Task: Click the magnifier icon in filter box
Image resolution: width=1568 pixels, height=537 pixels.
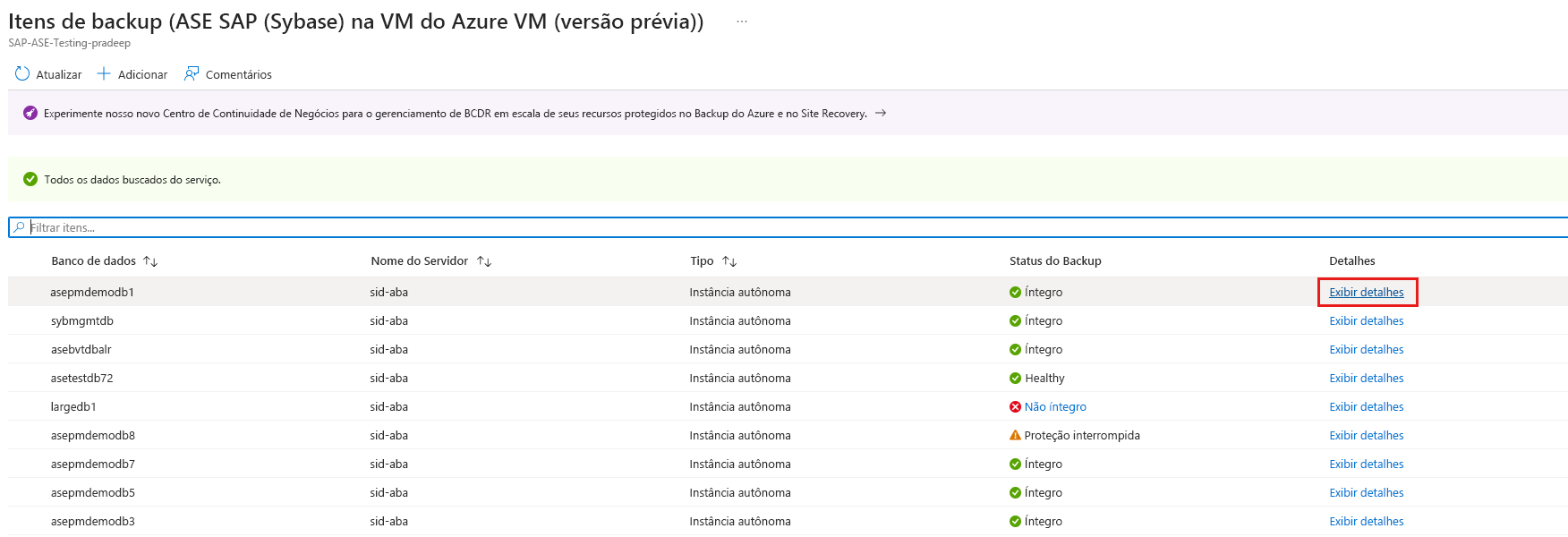Action: [x=19, y=227]
